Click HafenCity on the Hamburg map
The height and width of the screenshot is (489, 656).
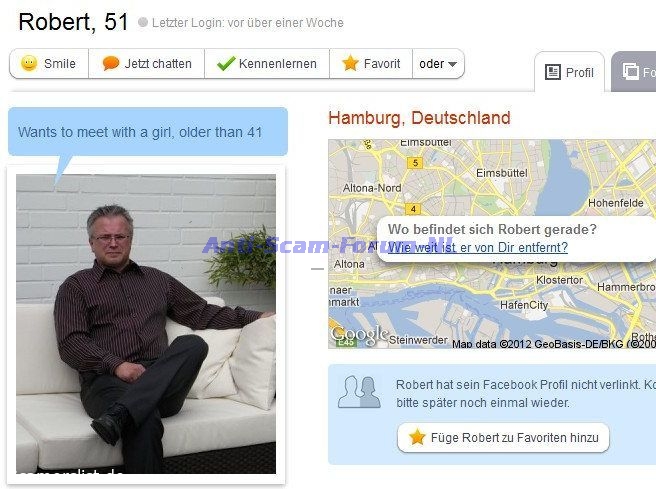[524, 305]
